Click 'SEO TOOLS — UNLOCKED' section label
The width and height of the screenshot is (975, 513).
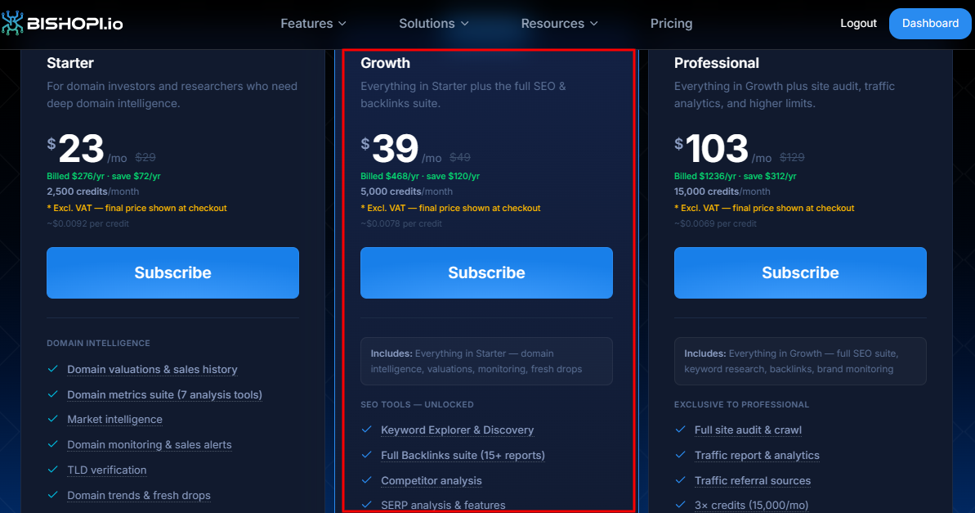click(x=417, y=404)
